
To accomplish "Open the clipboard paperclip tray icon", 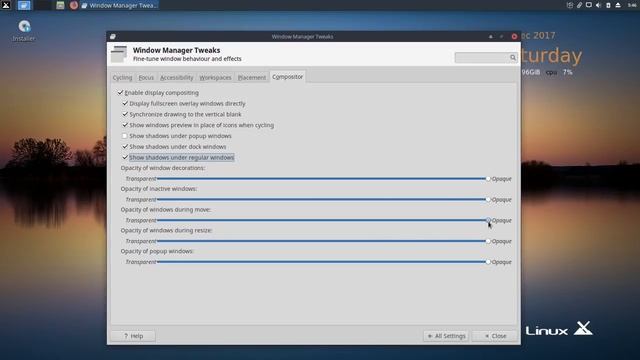I will [x=579, y=5].
